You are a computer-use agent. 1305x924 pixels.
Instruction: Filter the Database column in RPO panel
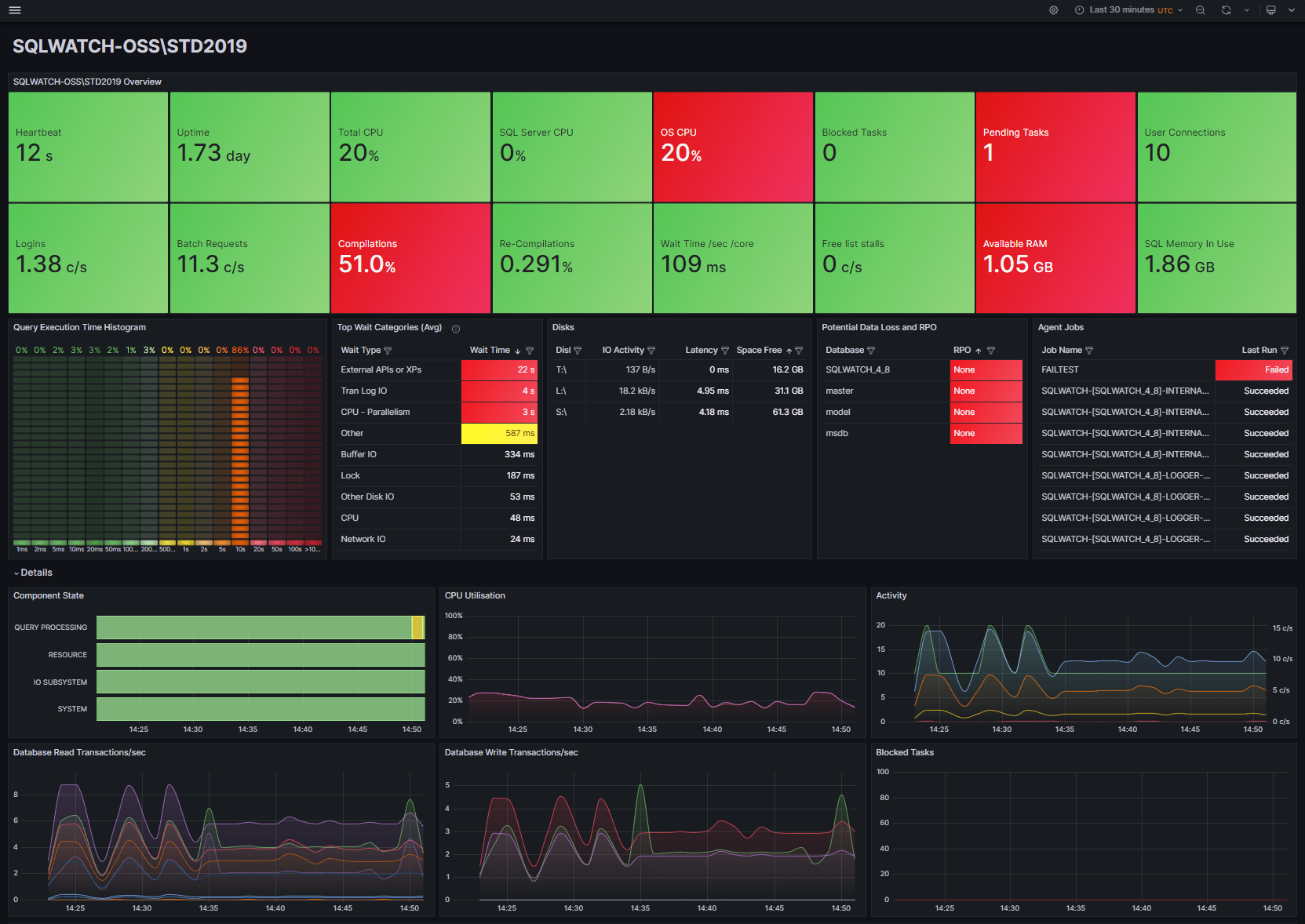click(x=871, y=351)
